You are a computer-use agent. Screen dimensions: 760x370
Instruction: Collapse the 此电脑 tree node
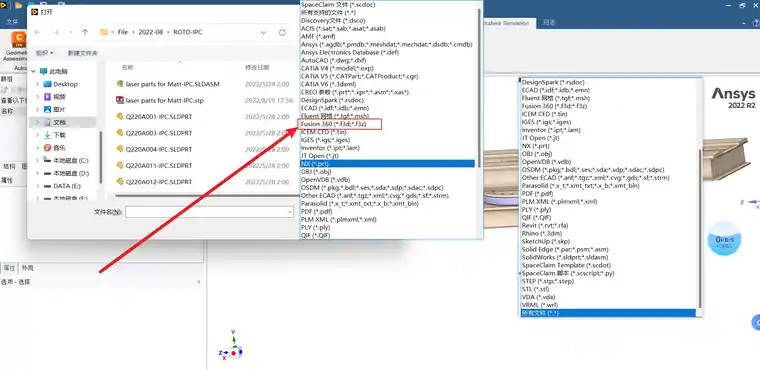[33, 71]
